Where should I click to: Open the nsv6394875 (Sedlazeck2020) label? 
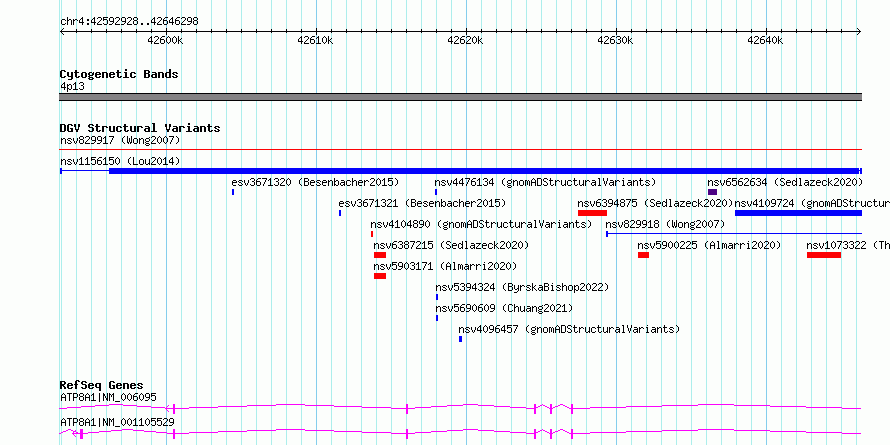pyautogui.click(x=656, y=203)
